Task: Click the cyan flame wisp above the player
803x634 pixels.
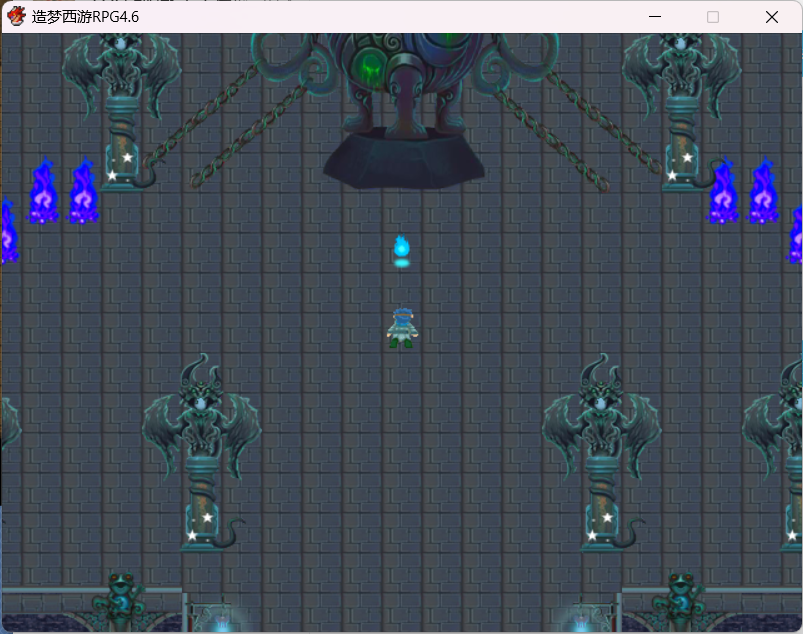Action: point(402,251)
